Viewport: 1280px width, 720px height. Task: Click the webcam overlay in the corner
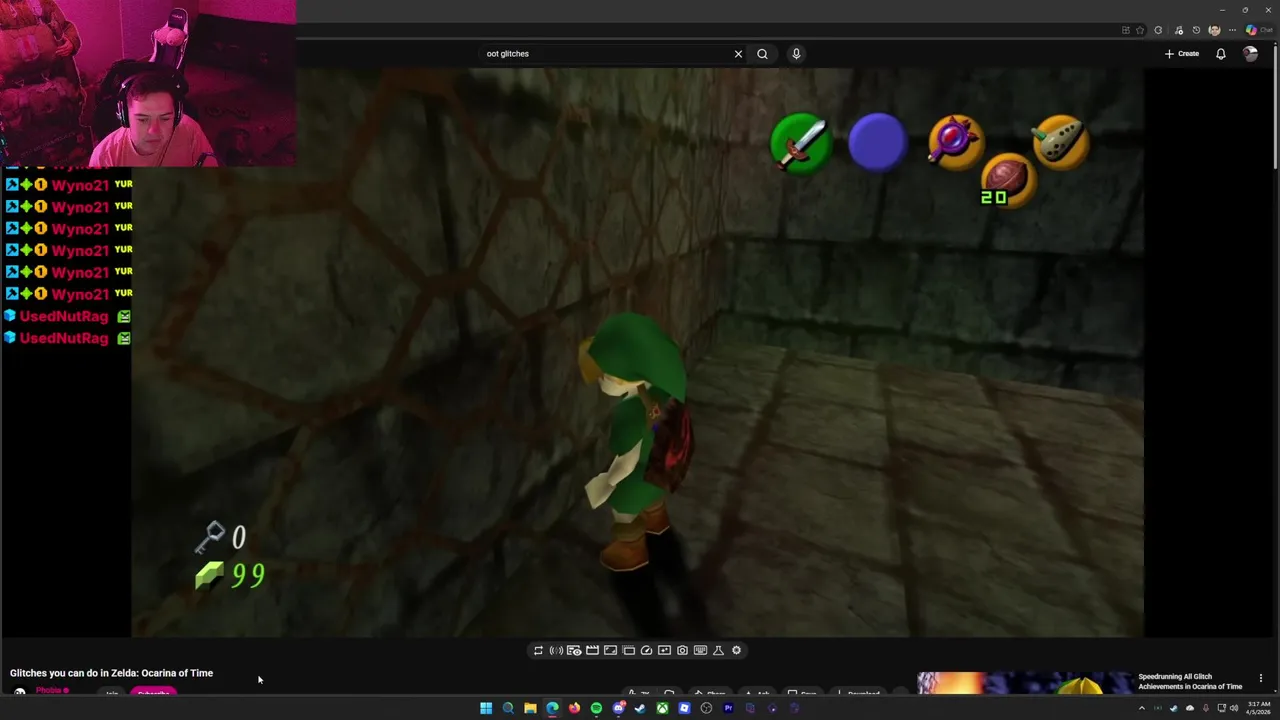click(148, 83)
